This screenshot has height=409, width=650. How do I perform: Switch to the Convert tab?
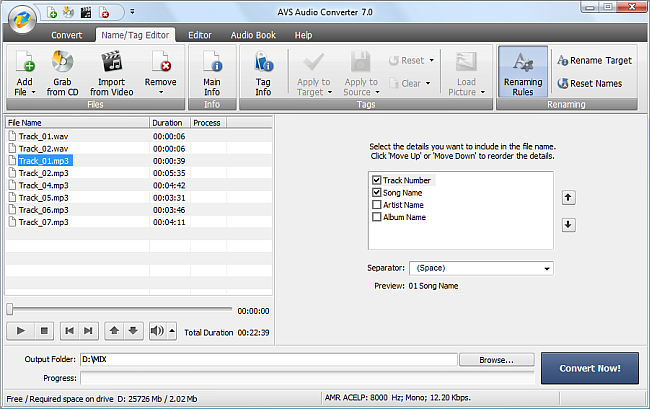pos(67,35)
